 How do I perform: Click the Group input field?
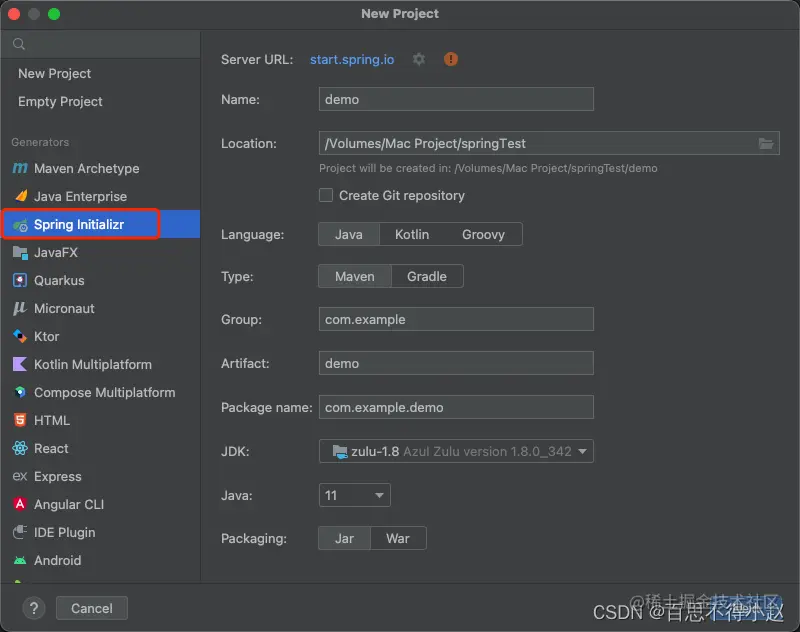tap(456, 319)
